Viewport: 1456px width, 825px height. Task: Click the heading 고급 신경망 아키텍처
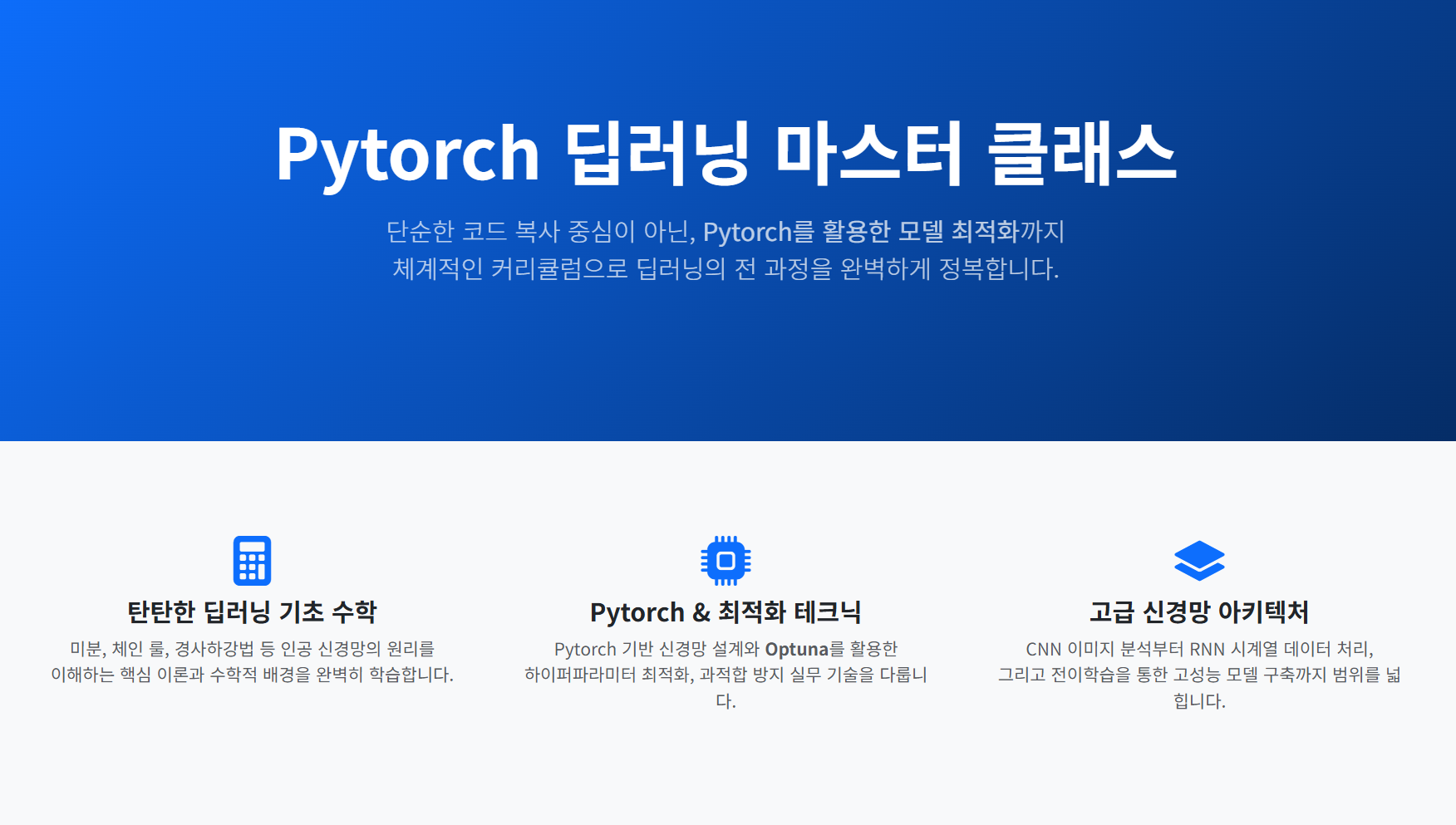pos(1199,612)
